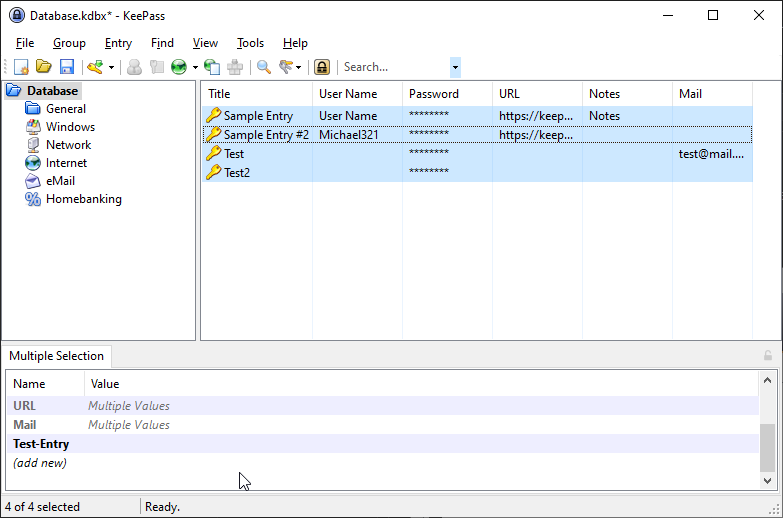Image resolution: width=783 pixels, height=518 pixels.
Task: Click the details panel scroll up arrow
Action: pyautogui.click(x=768, y=381)
